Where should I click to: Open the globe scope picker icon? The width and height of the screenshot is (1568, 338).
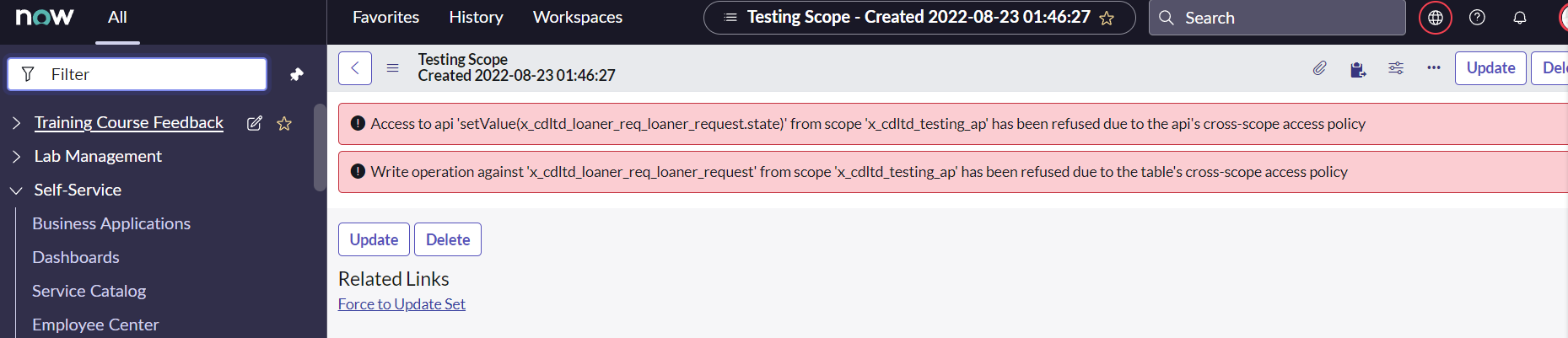[x=1435, y=18]
